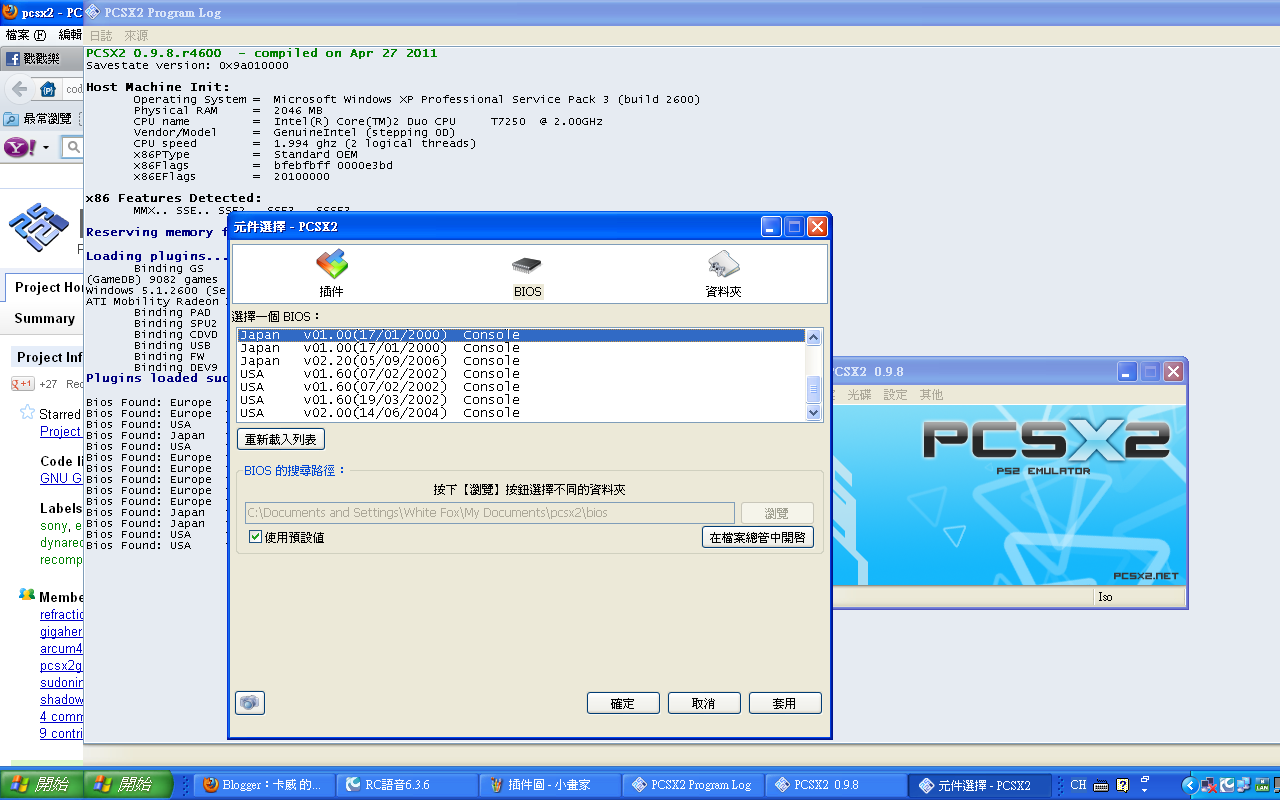Click the Yahoo! logo in toolbar

[21, 148]
